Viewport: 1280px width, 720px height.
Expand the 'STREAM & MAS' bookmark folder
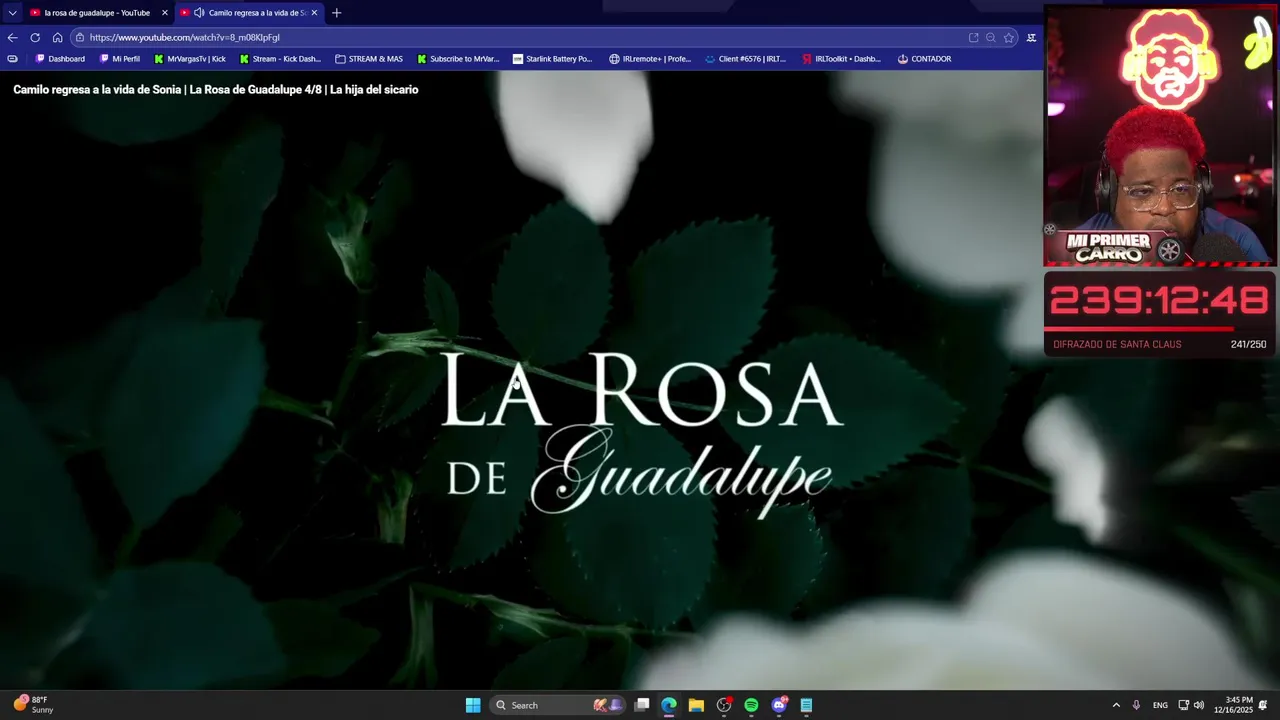[x=369, y=59]
